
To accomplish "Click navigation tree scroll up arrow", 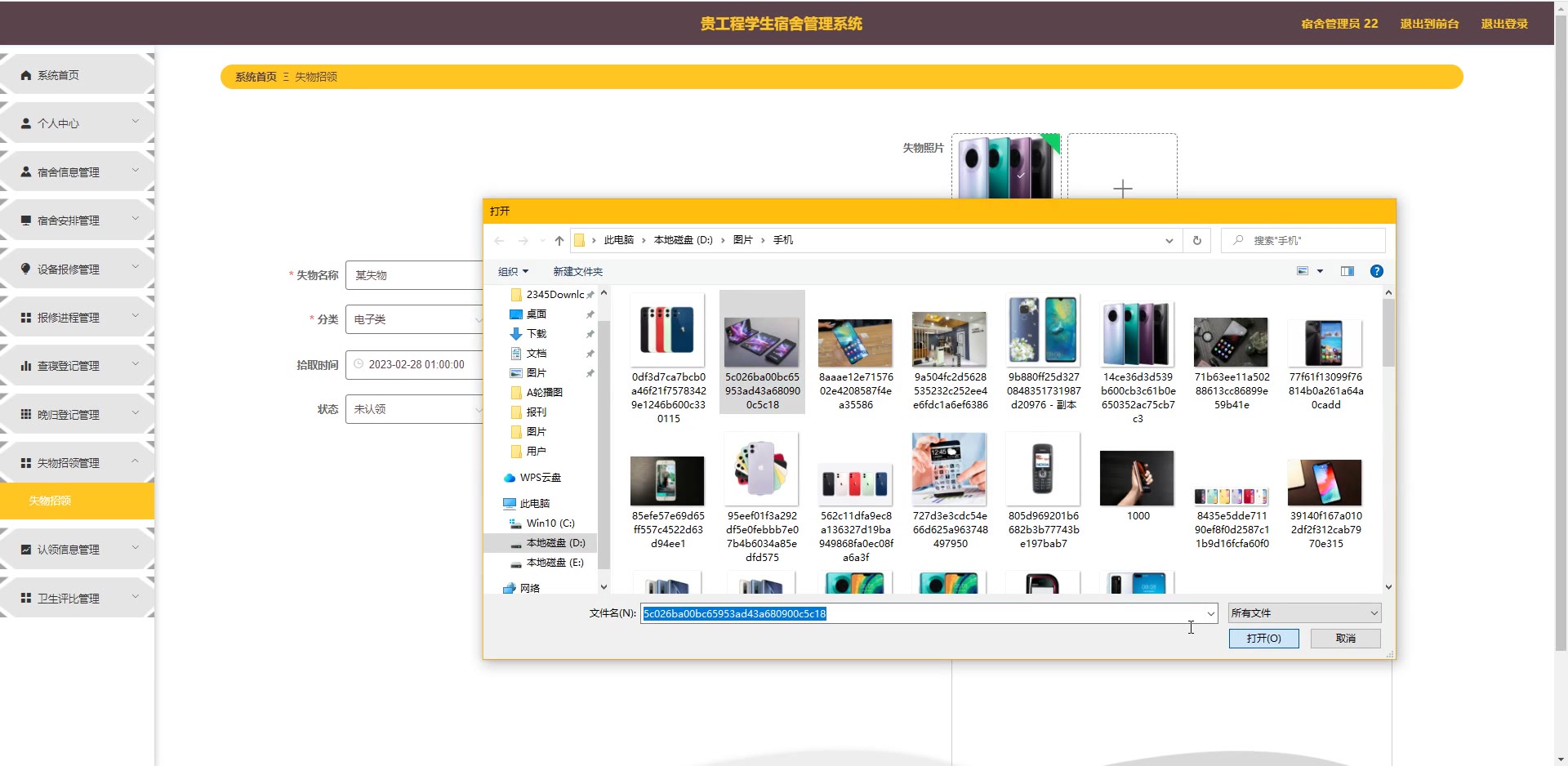I will click(x=604, y=292).
